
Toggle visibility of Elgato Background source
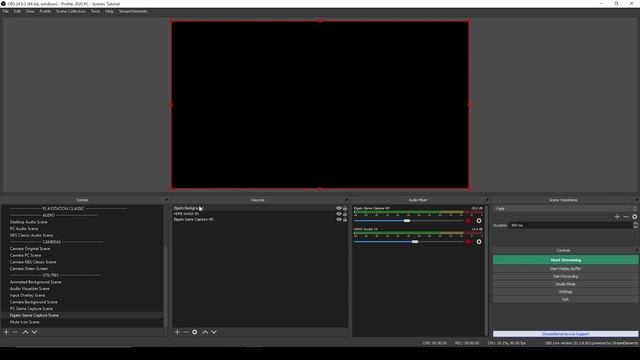(338, 208)
